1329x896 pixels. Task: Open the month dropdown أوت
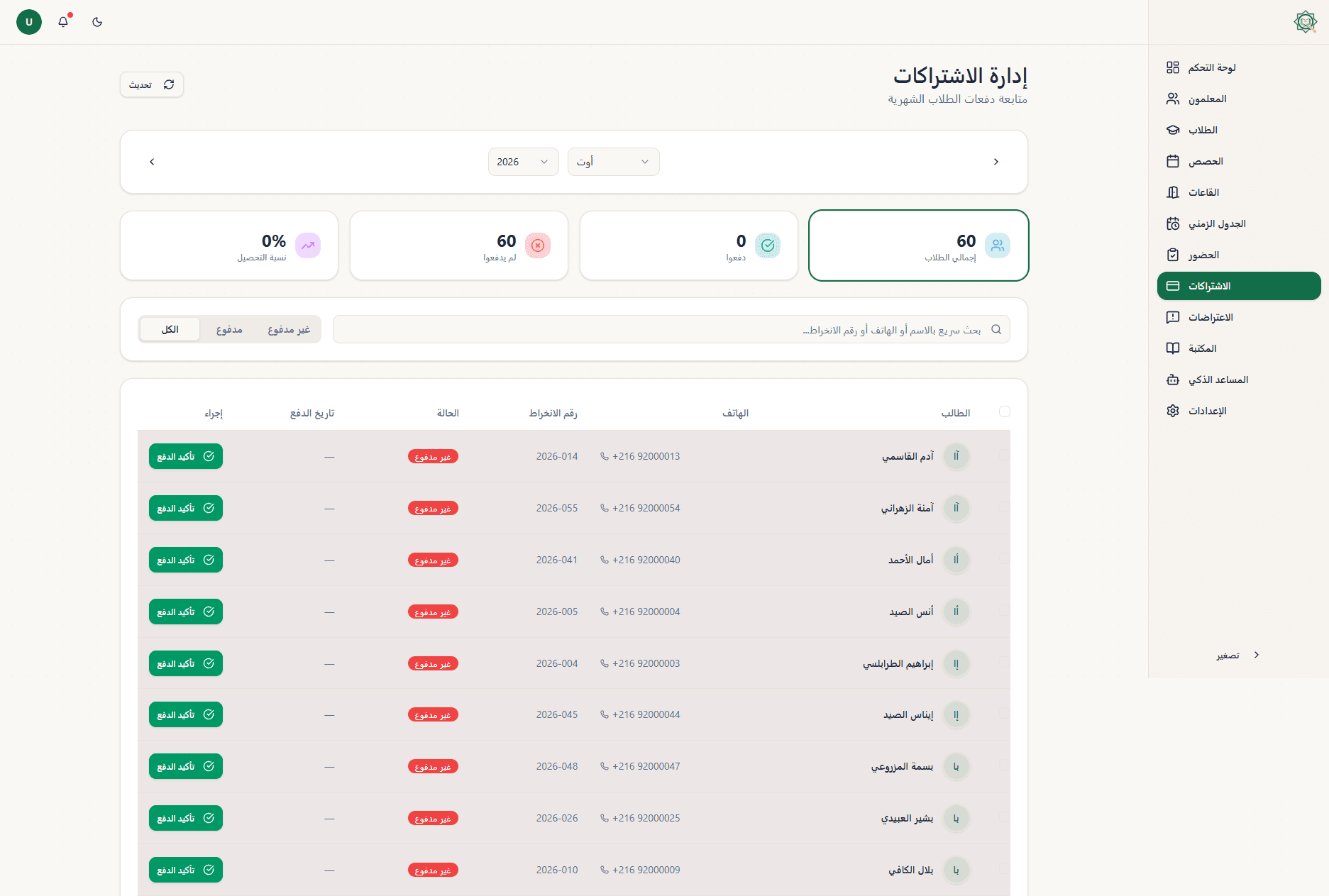[614, 162]
